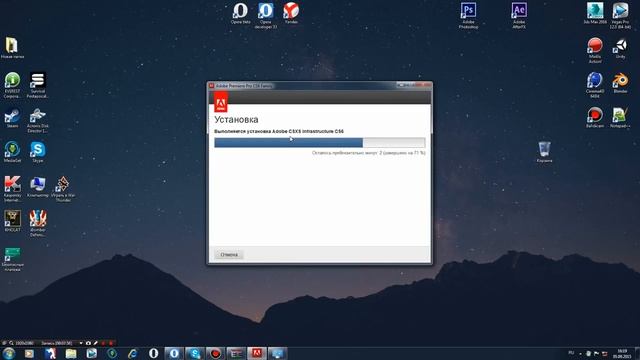The height and width of the screenshot is (360, 640).
Task: Open the Yandex browser desktop shortcut
Action: tap(291, 13)
